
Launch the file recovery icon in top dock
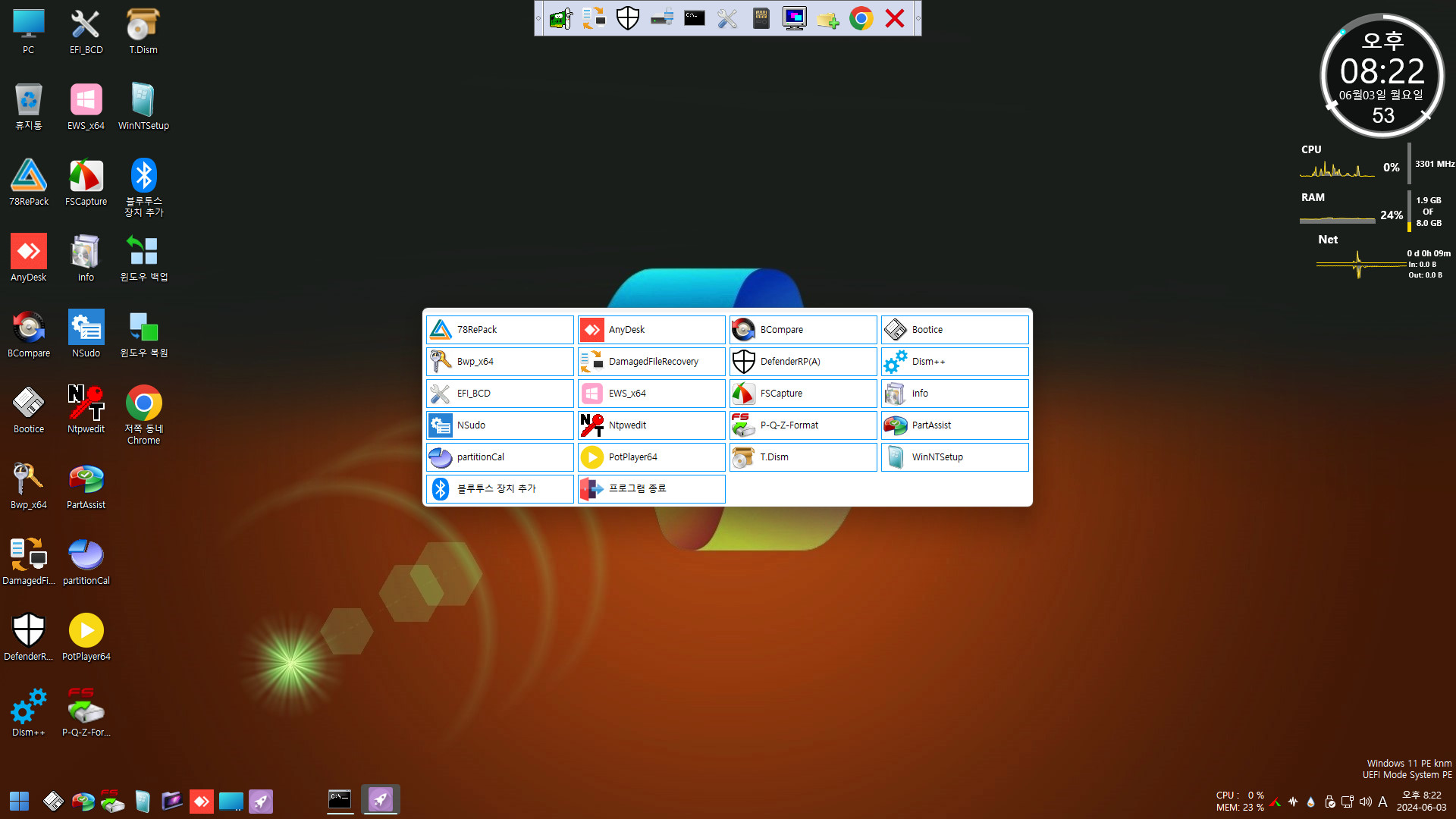click(x=594, y=18)
